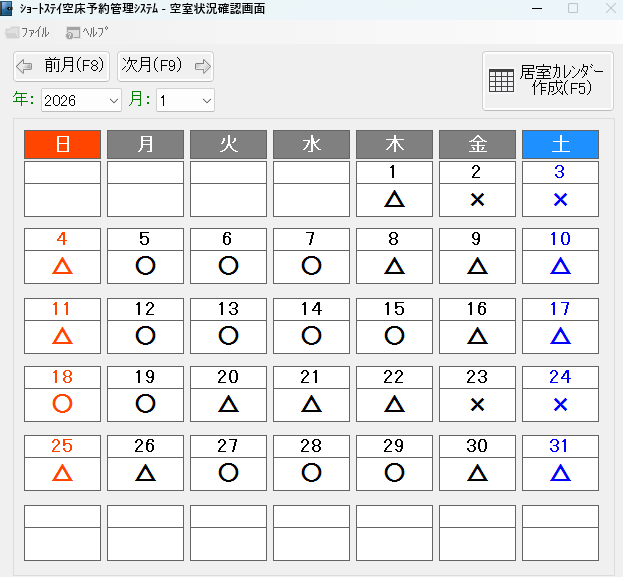Image resolution: width=623 pixels, height=577 pixels.
Task: Click the triangle icon under January 20
Action: coord(228,404)
